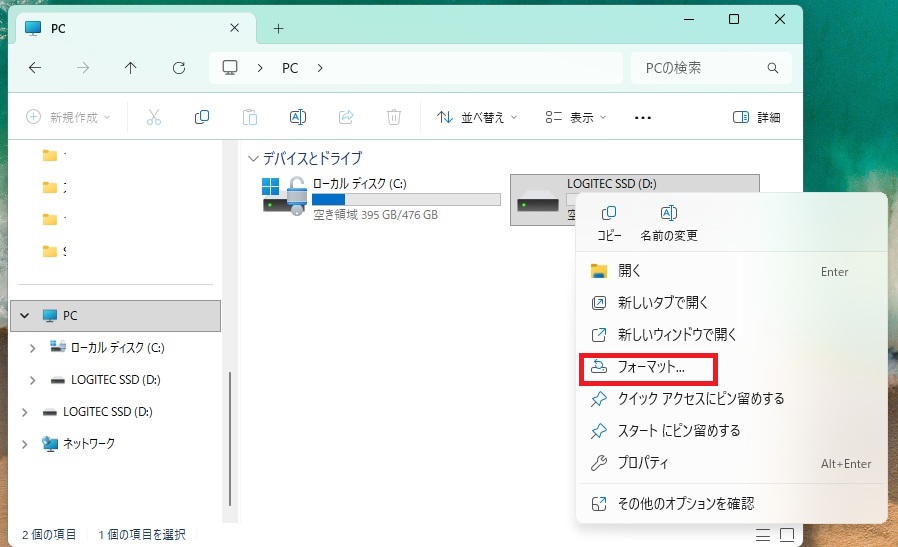Viewport: 898px width, 547px height.
Task: Click 名前の変更 icon in context menu
Action: click(669, 214)
